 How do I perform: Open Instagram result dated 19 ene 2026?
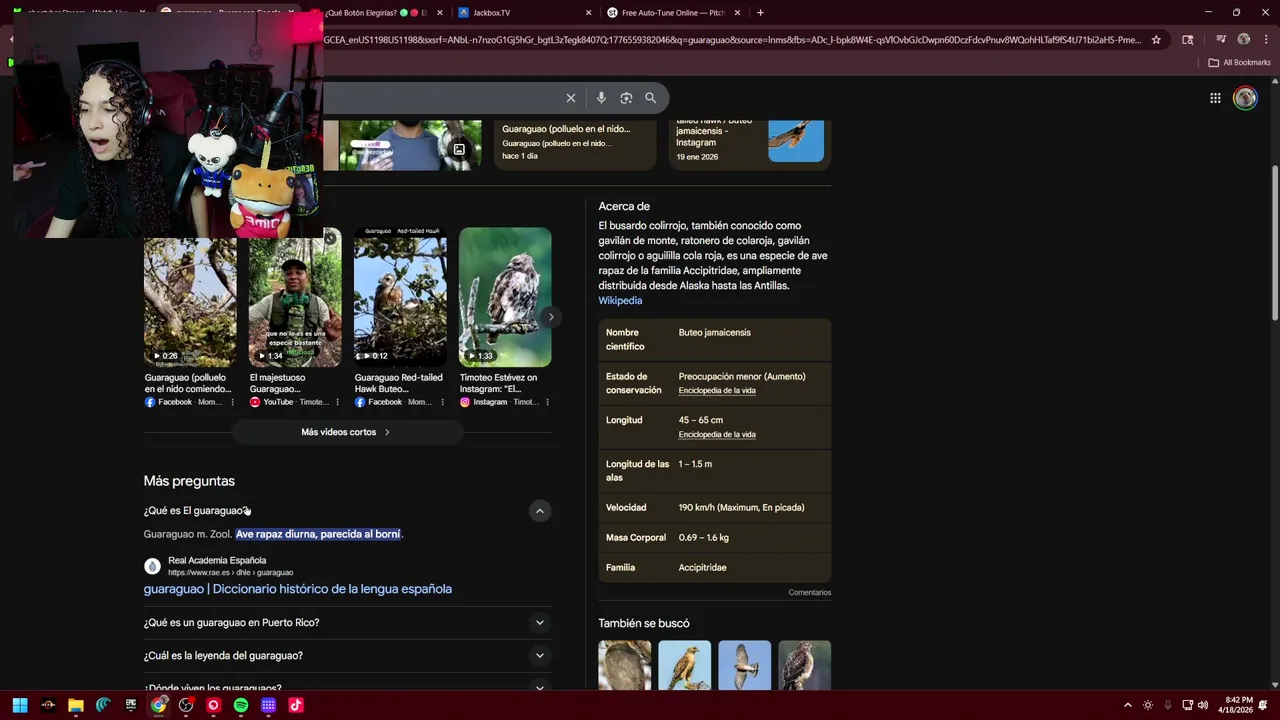click(x=750, y=143)
